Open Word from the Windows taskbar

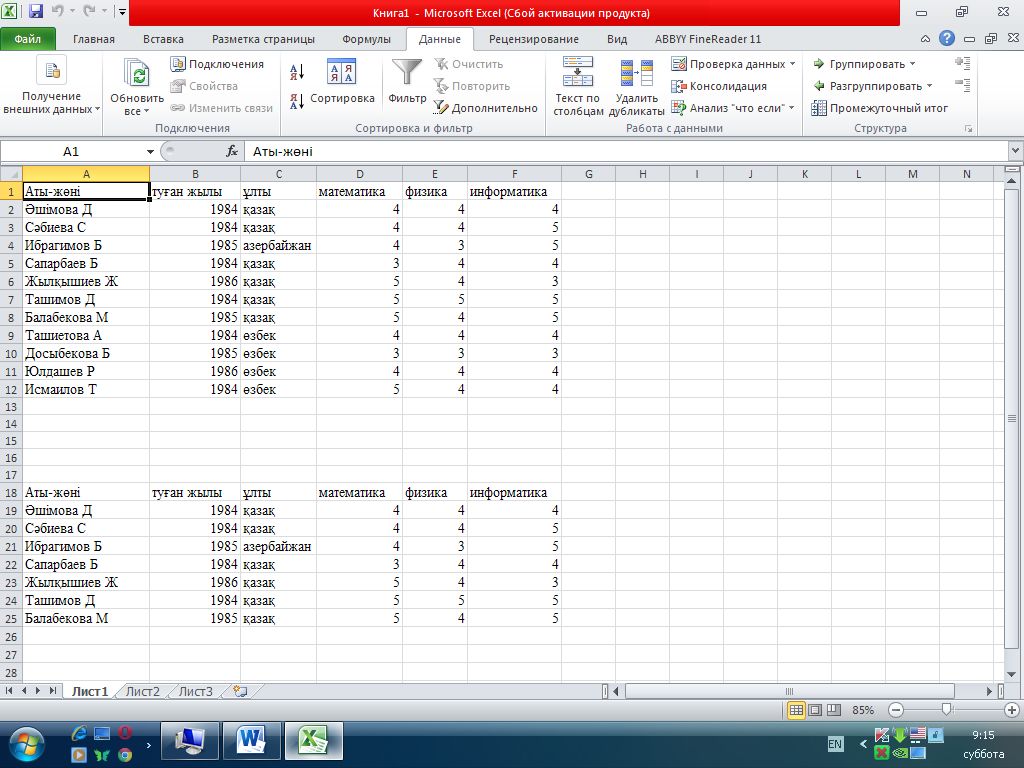(x=252, y=741)
